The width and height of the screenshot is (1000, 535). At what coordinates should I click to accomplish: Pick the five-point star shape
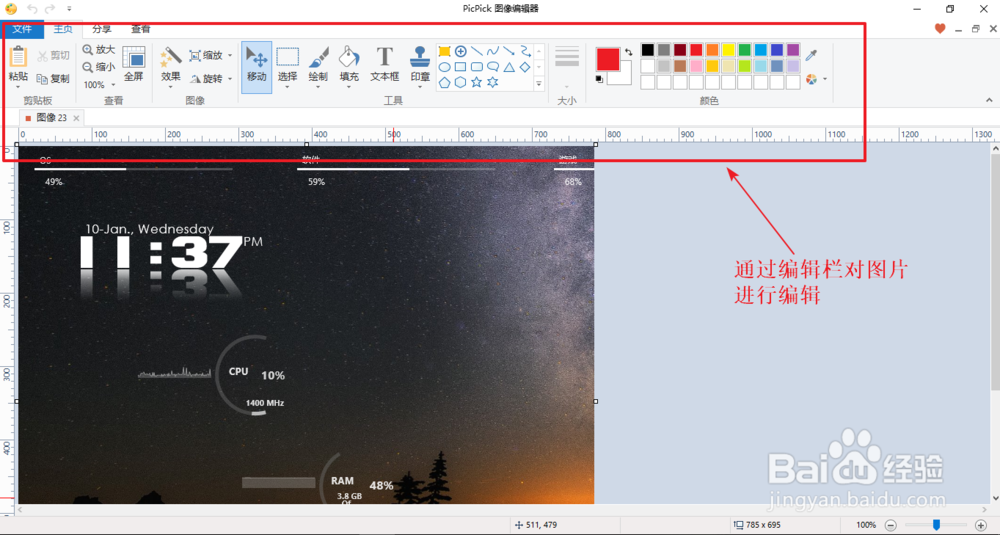pos(476,82)
